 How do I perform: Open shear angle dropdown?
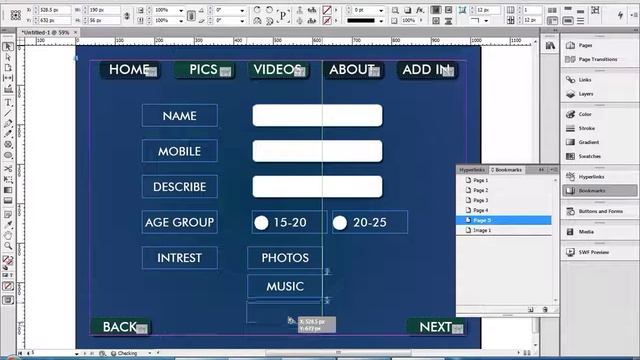pyautogui.click(x=242, y=20)
